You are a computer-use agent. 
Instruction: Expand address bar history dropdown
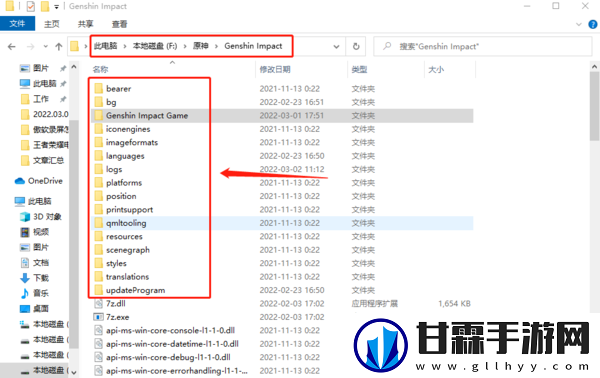click(336, 47)
